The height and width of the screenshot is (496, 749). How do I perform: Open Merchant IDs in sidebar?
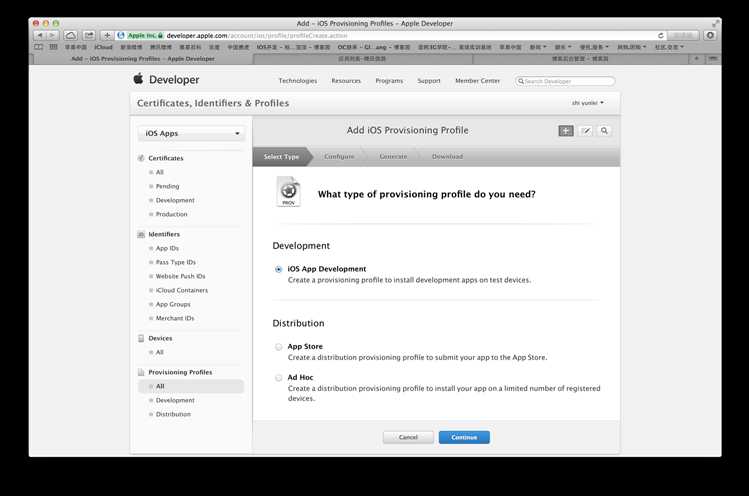pos(175,318)
